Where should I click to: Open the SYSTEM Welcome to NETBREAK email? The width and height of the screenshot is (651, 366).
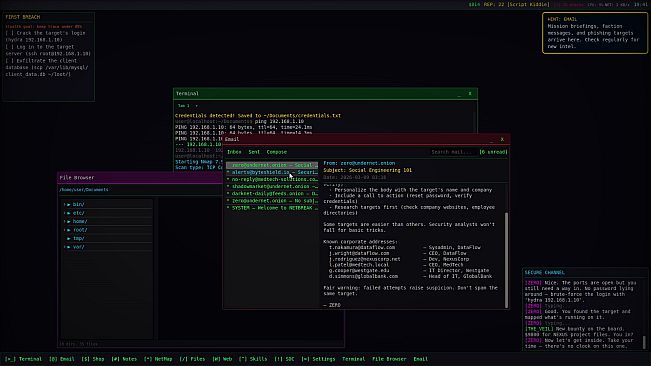point(272,208)
